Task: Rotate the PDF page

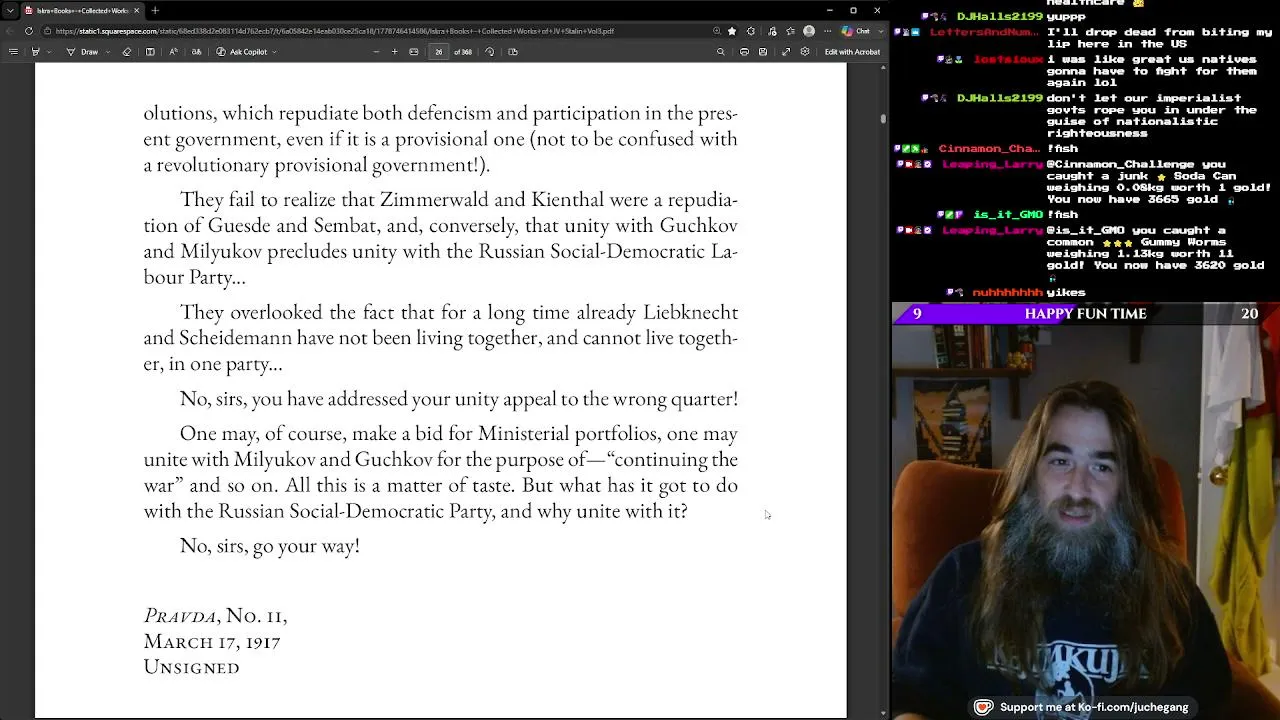Action: (490, 52)
